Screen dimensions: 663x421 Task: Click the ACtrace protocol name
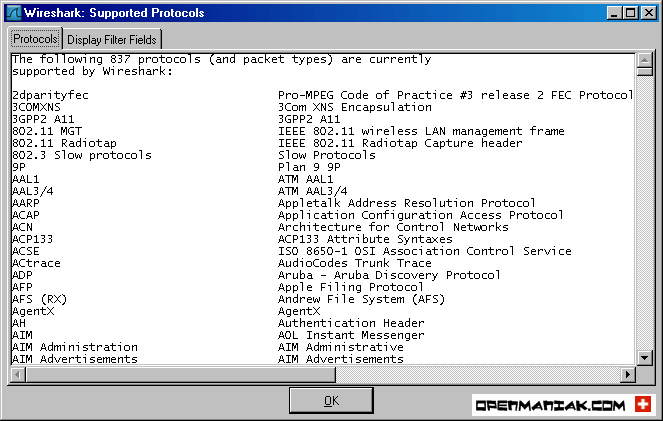click(x=36, y=263)
